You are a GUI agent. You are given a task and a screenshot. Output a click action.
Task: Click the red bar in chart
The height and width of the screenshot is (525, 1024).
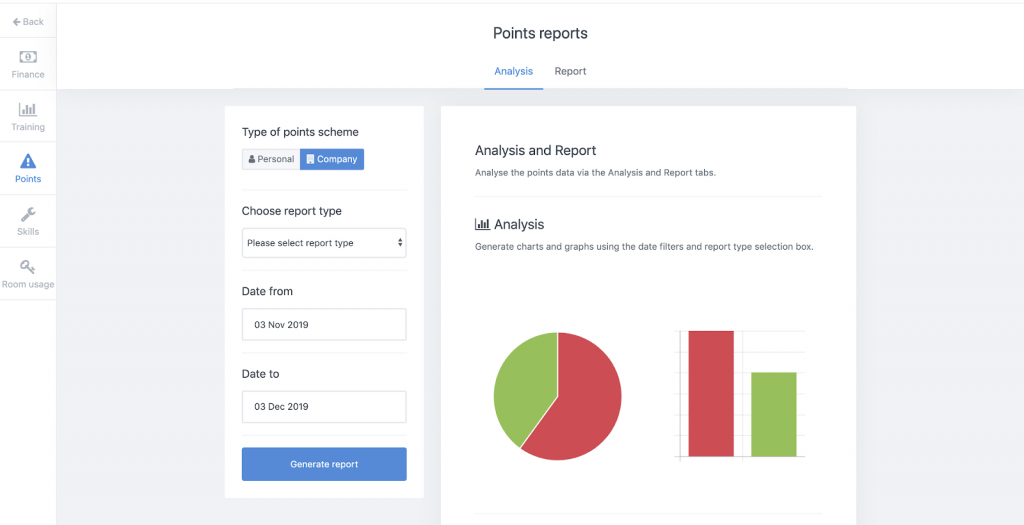[711, 393]
